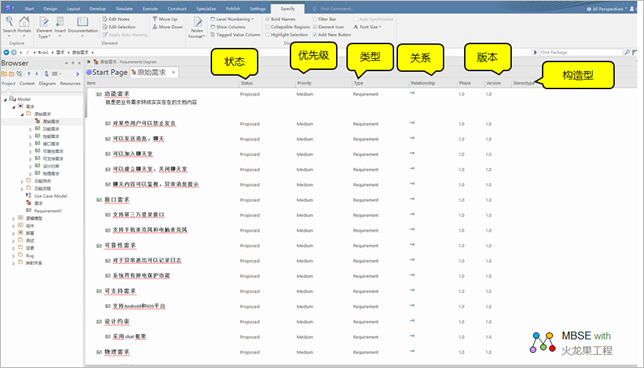Image resolution: width=644 pixels, height=368 pixels.
Task: Open the All Perspectives dropdown
Action: pos(607,8)
